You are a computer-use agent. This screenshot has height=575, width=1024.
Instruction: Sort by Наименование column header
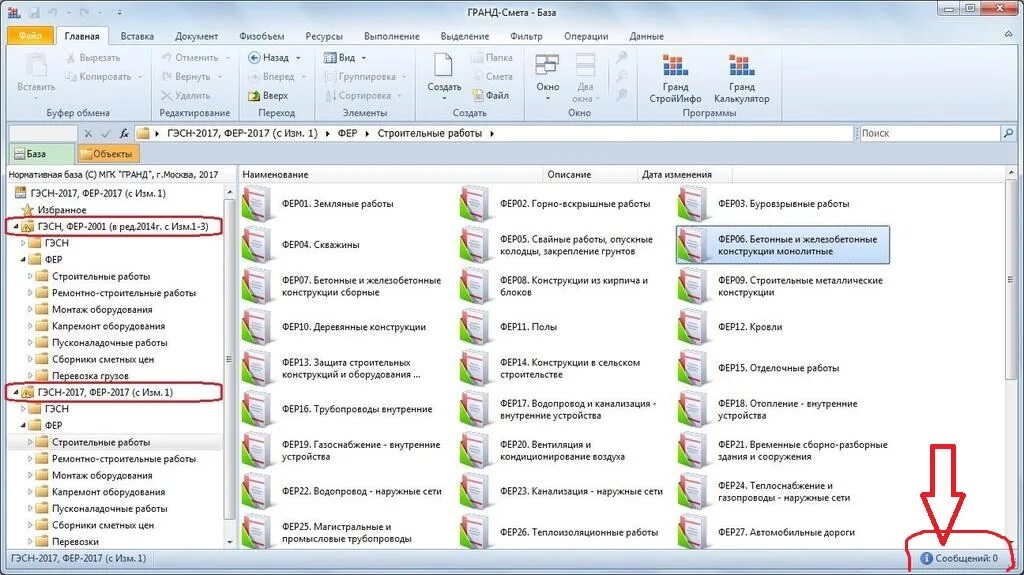point(391,174)
